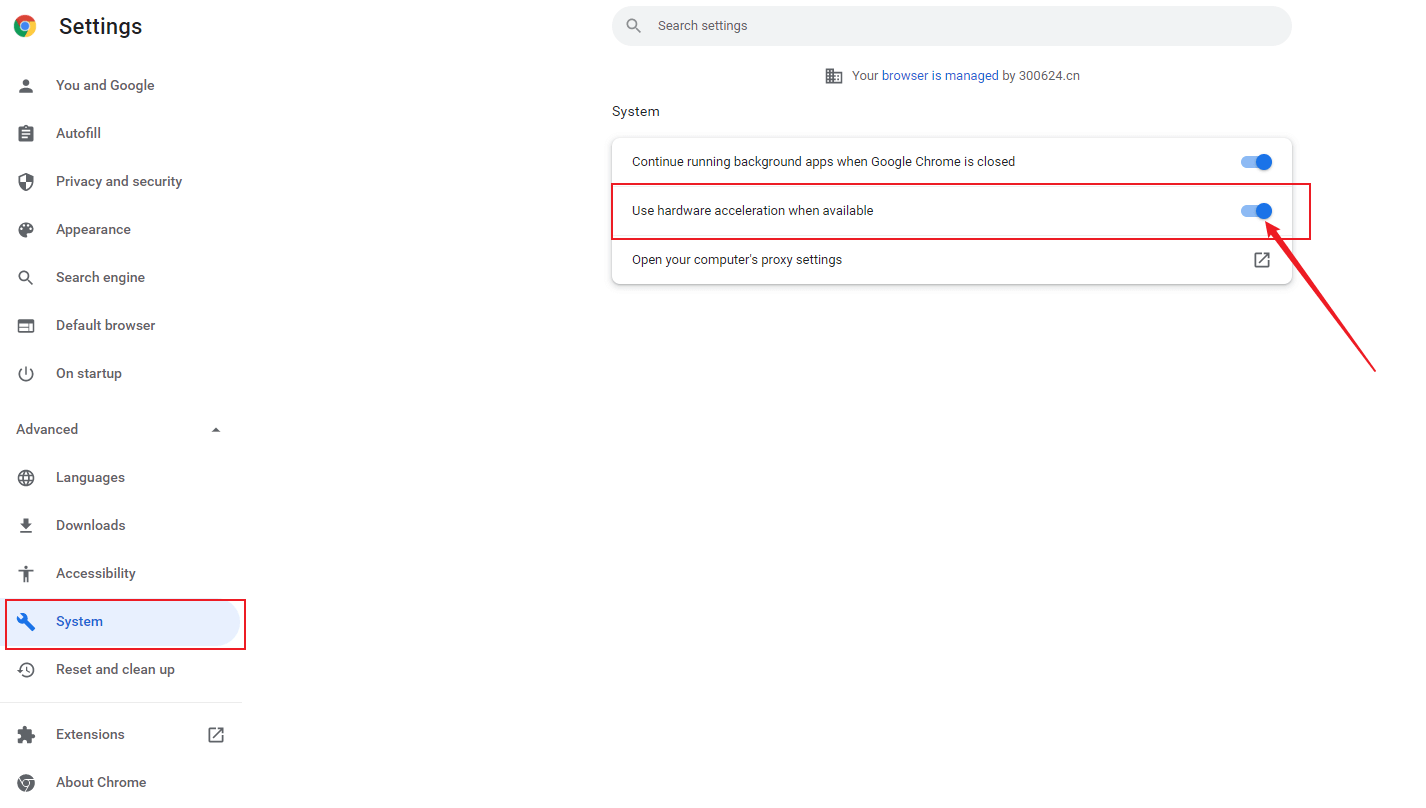Open Accessibility settings section
The height and width of the screenshot is (808, 1426).
[x=95, y=574]
